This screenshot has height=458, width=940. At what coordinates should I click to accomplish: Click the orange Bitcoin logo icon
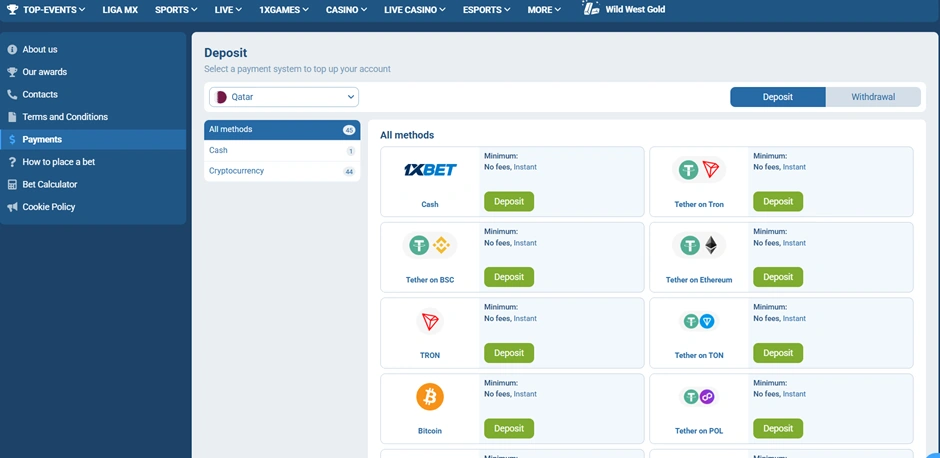point(430,397)
